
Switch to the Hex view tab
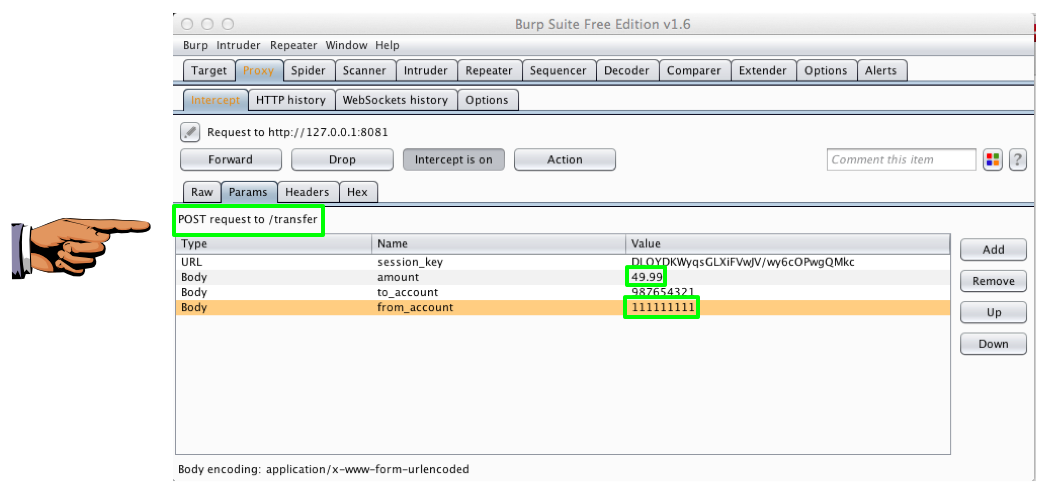click(x=358, y=192)
